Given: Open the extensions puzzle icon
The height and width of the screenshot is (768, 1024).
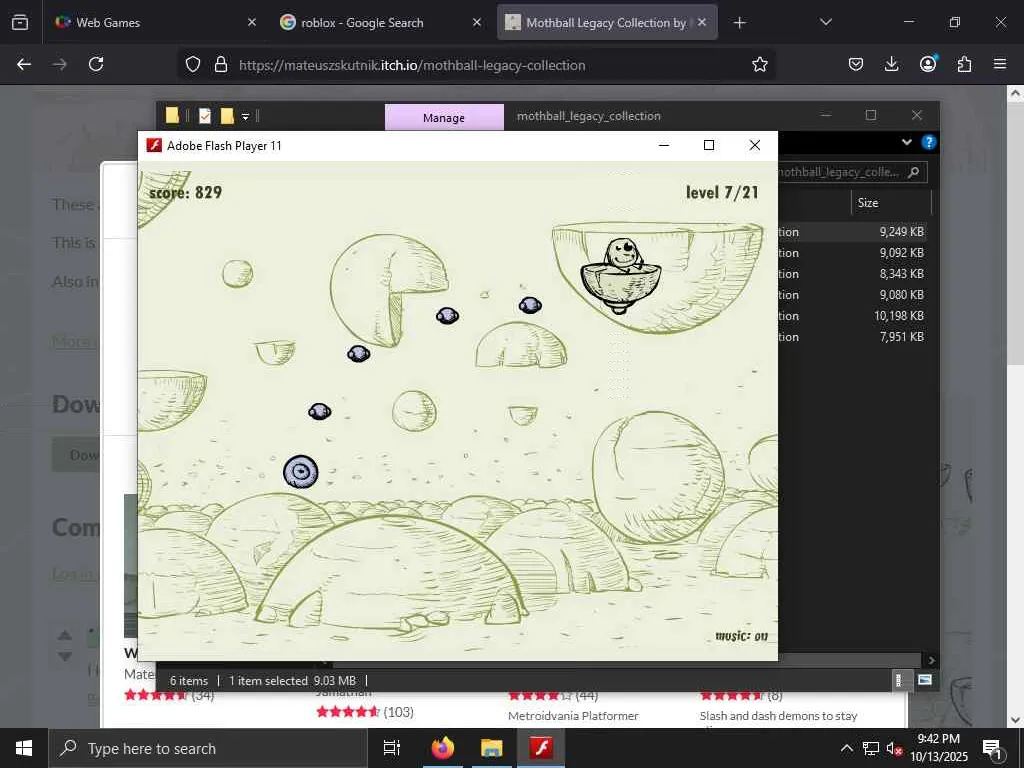Looking at the screenshot, I should (964, 64).
